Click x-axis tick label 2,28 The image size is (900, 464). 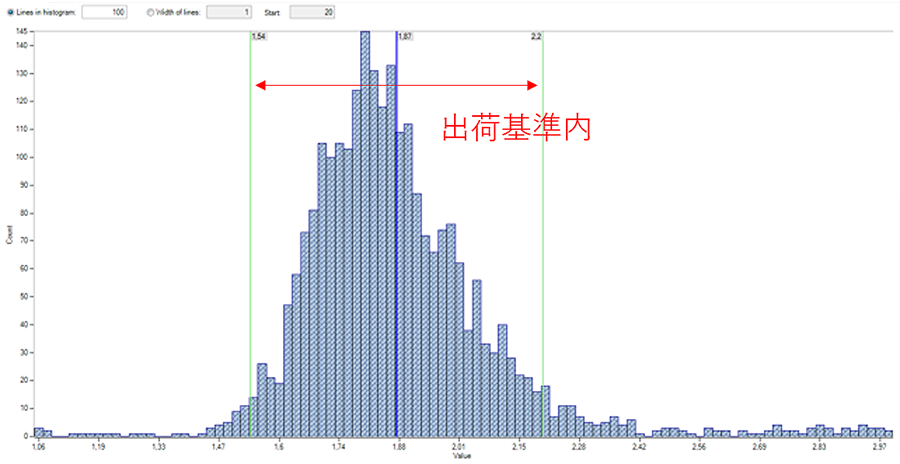click(x=579, y=446)
